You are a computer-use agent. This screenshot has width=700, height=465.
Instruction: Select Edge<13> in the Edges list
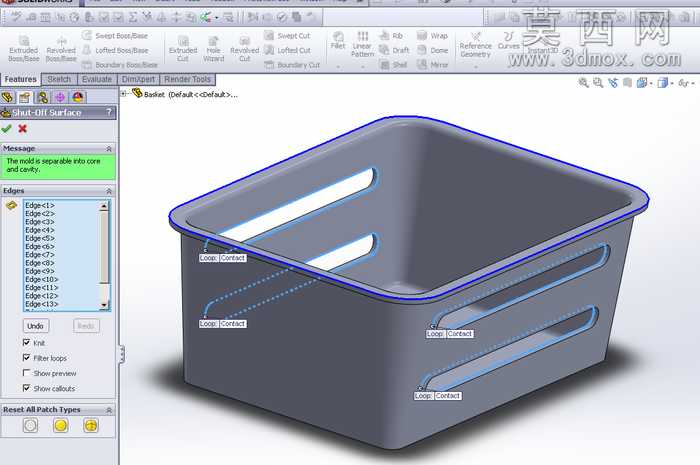click(x=42, y=304)
